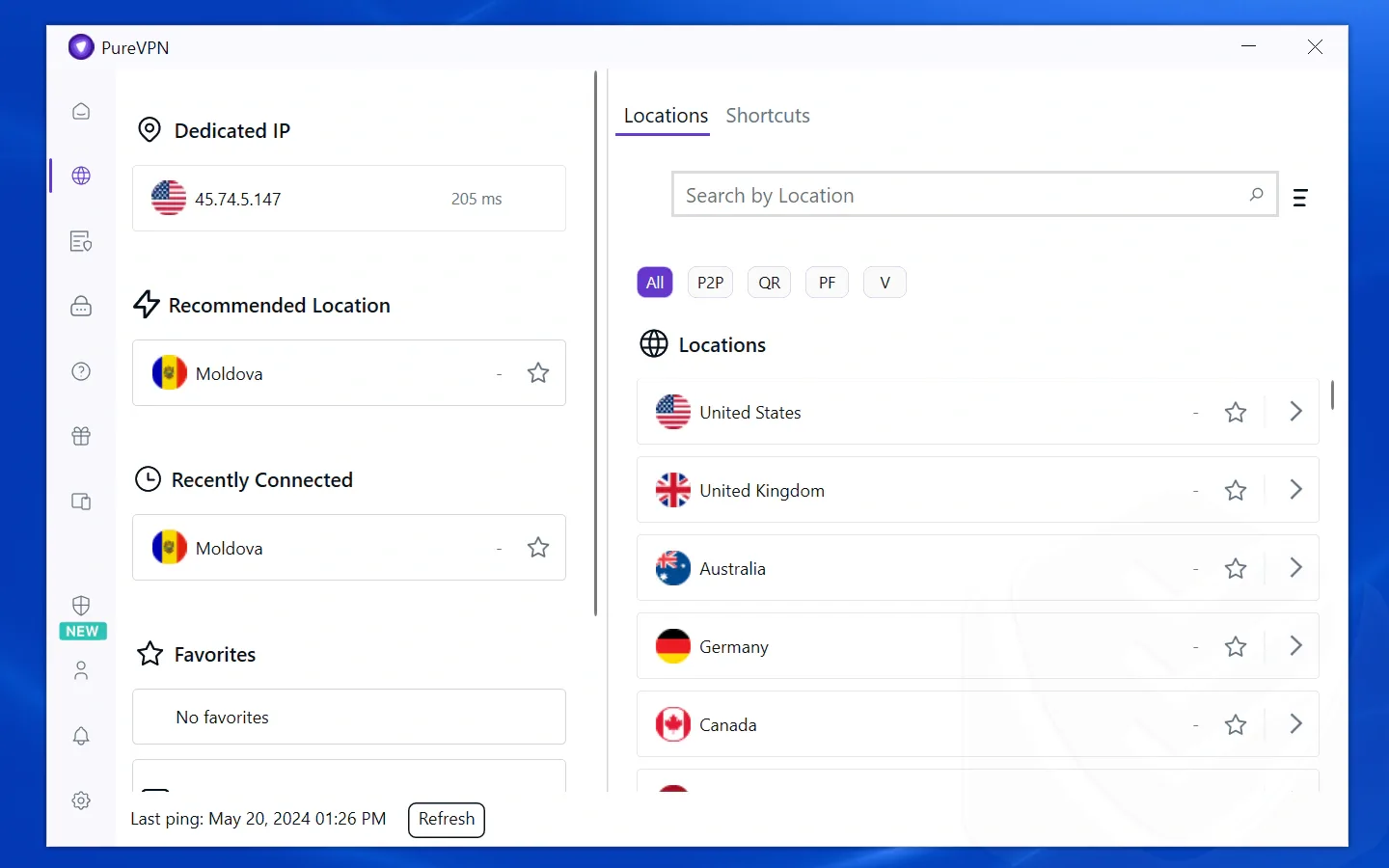Connect to Germany location
Screen dimensions: 1389x868
click(x=977, y=646)
